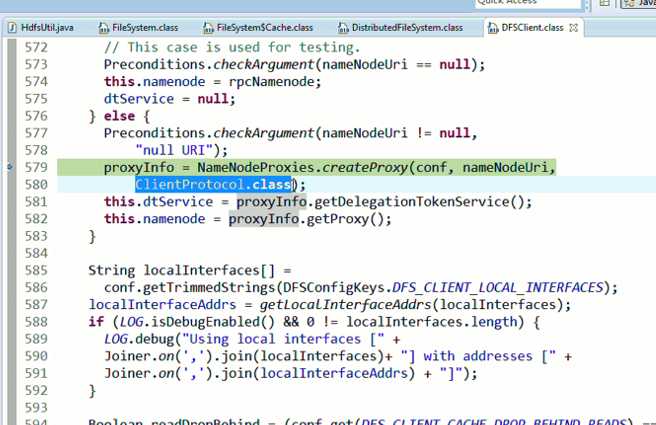Click getLocalInterfaceAddrs on line 587
The width and height of the screenshot is (656, 425).
click(345, 305)
